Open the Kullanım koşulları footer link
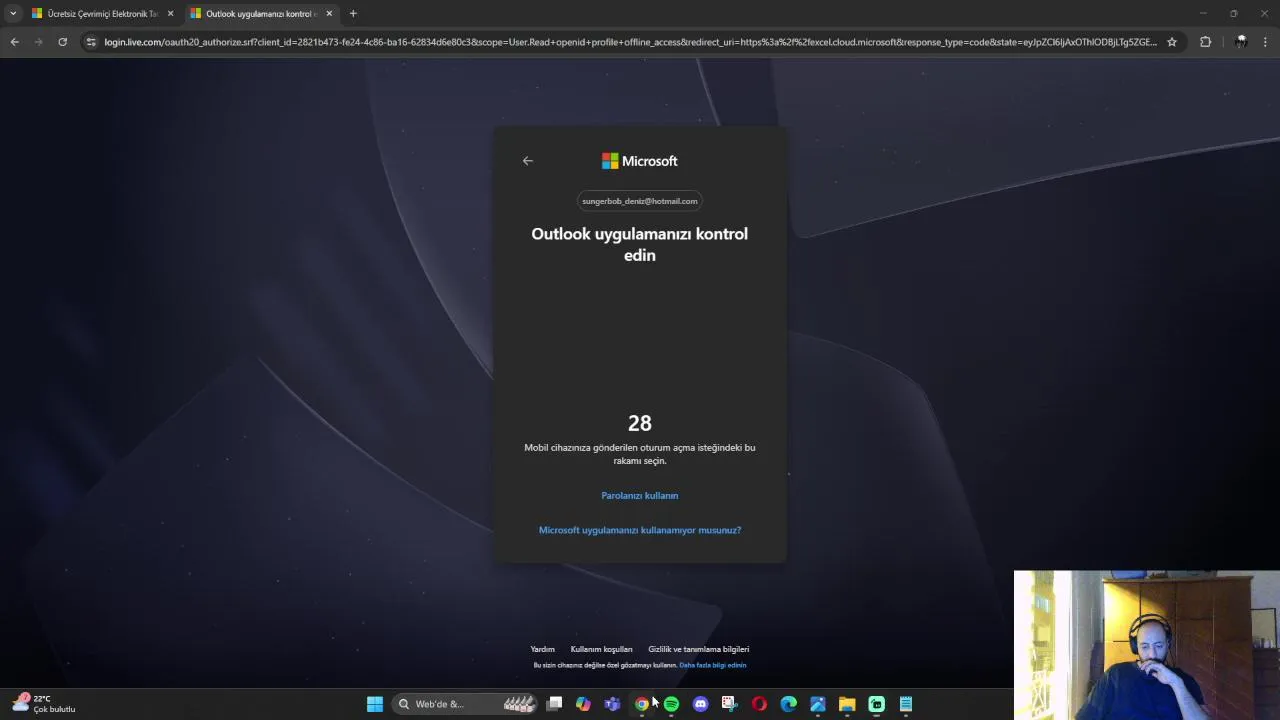 [x=601, y=649]
